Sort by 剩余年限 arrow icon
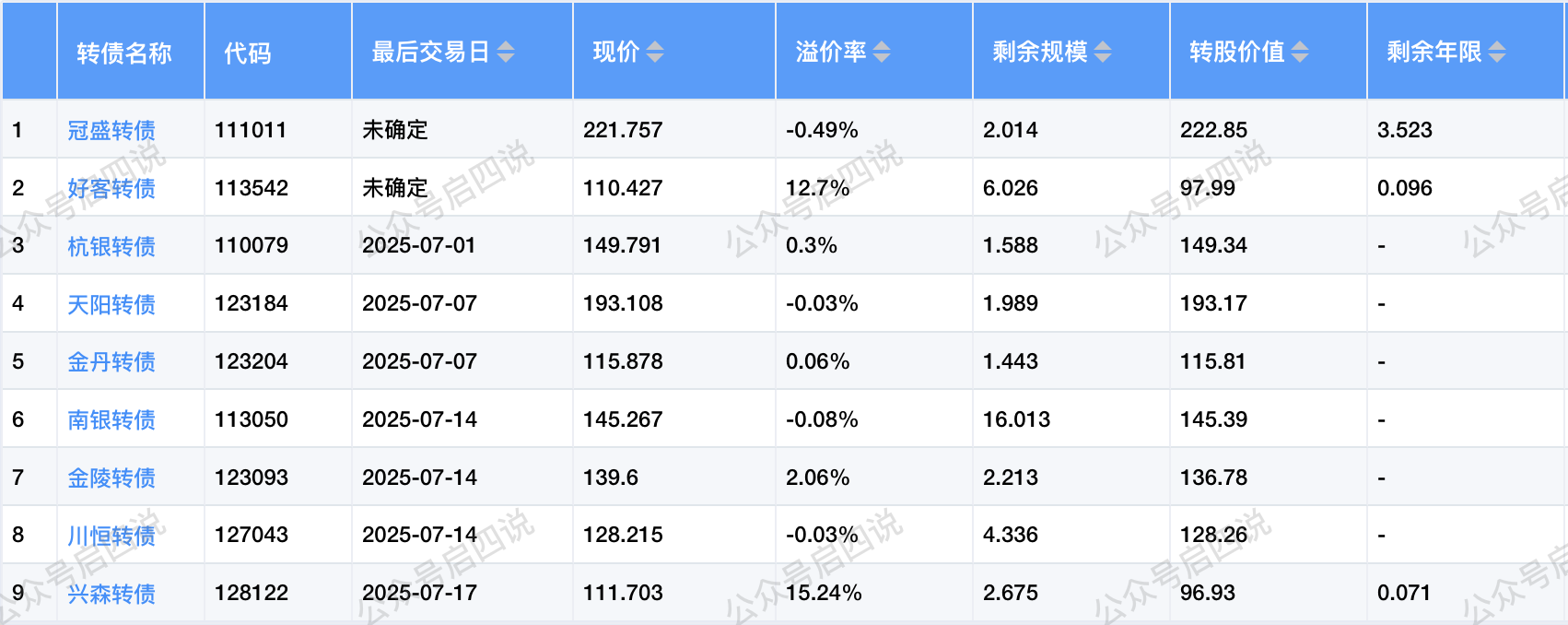The height and width of the screenshot is (625, 1568). click(x=1497, y=52)
